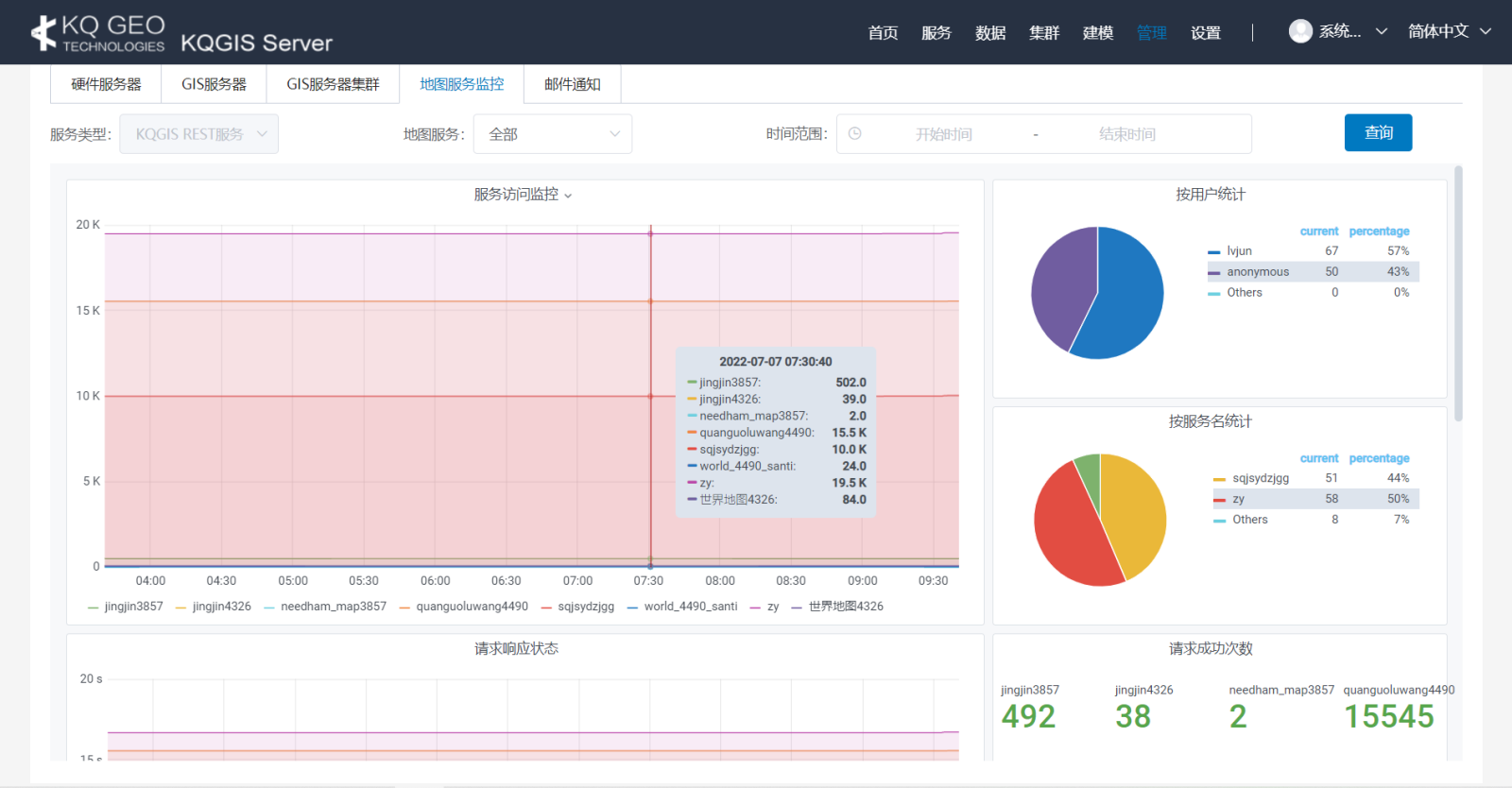Open the 管理 navigation menu

[1151, 33]
